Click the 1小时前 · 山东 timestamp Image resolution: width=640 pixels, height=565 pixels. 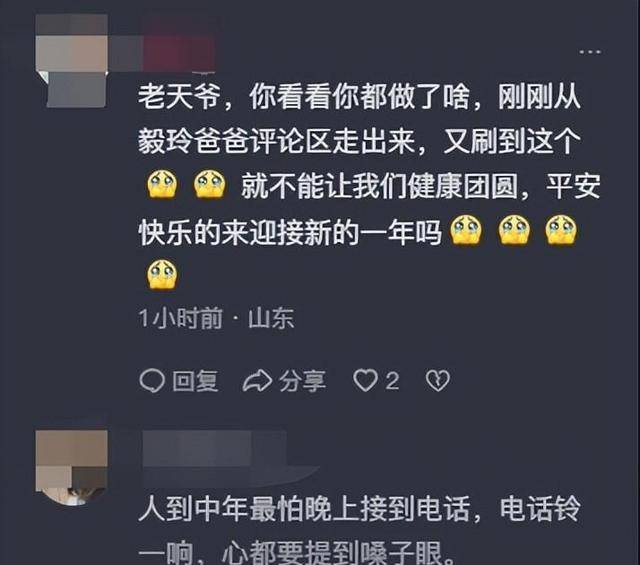(x=216, y=318)
